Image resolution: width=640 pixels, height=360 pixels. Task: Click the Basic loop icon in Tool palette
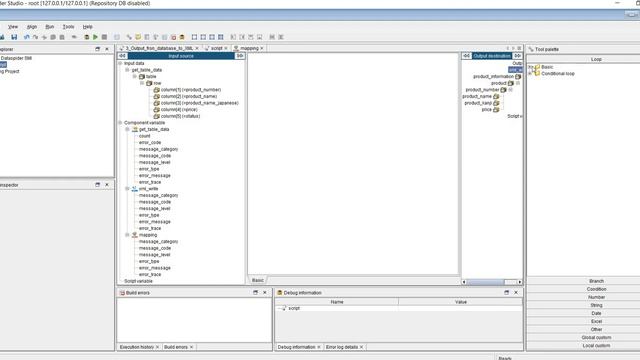pos(537,67)
